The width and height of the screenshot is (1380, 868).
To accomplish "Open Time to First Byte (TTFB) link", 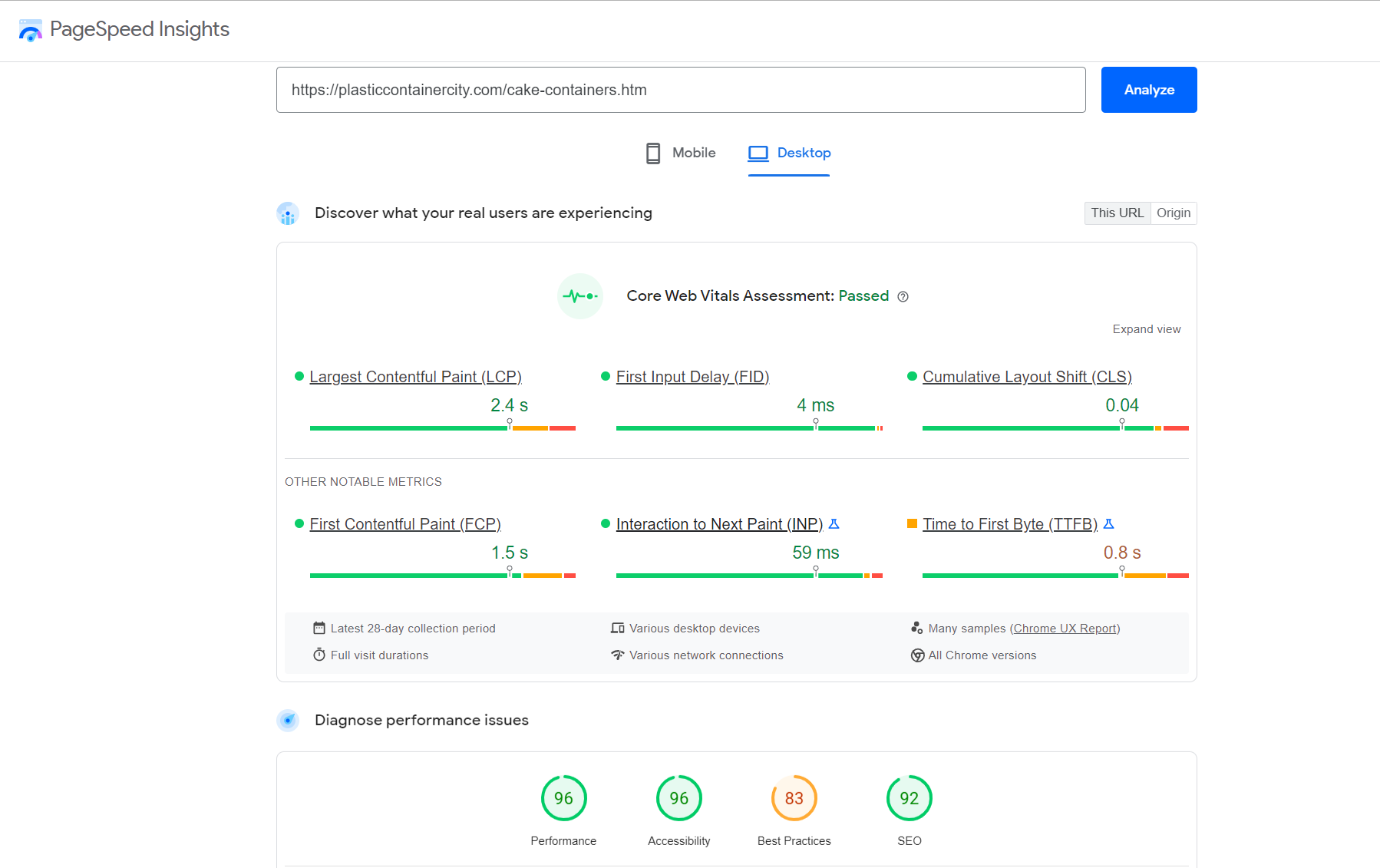I will 1010,524.
